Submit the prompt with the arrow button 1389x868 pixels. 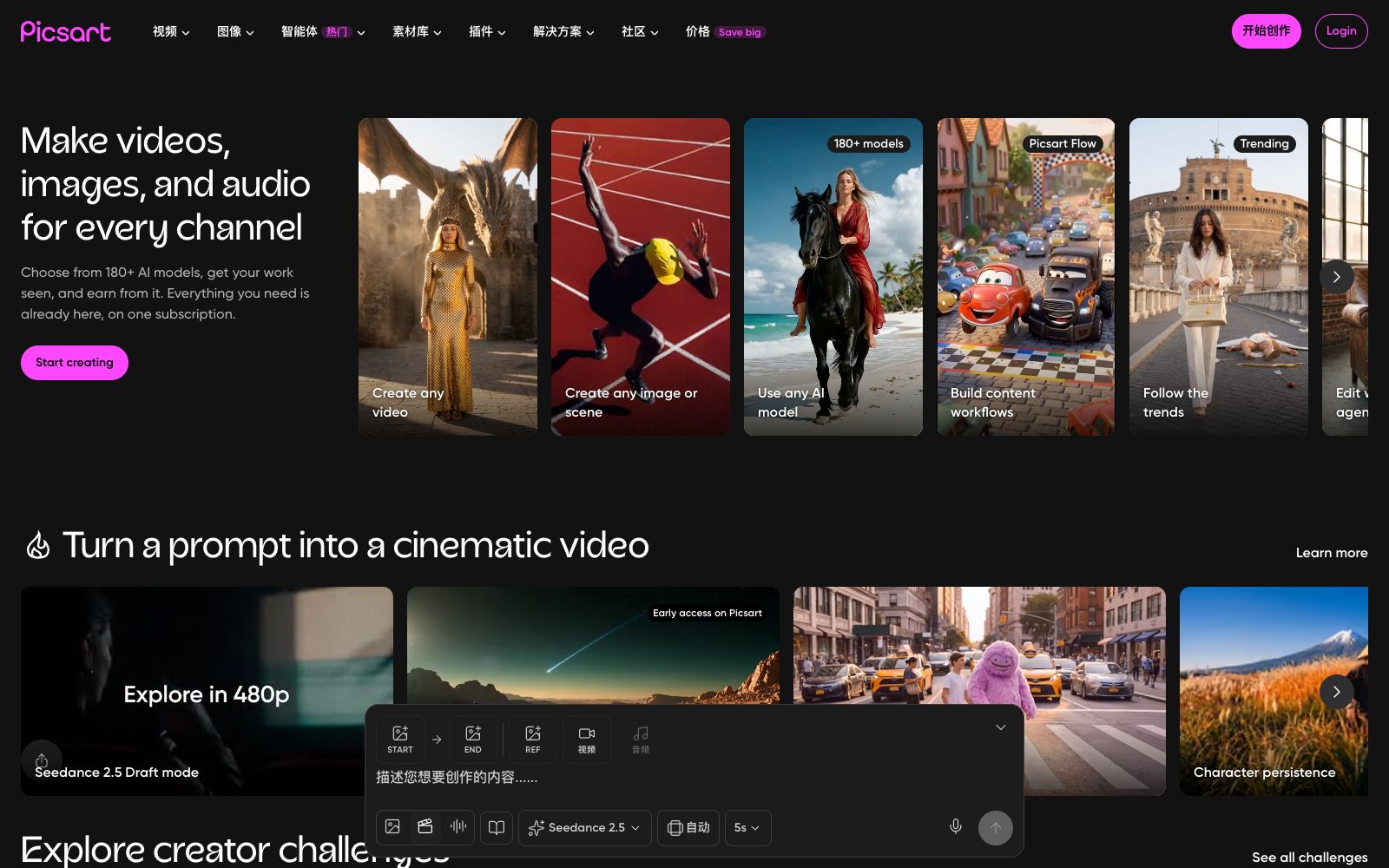tap(996, 828)
